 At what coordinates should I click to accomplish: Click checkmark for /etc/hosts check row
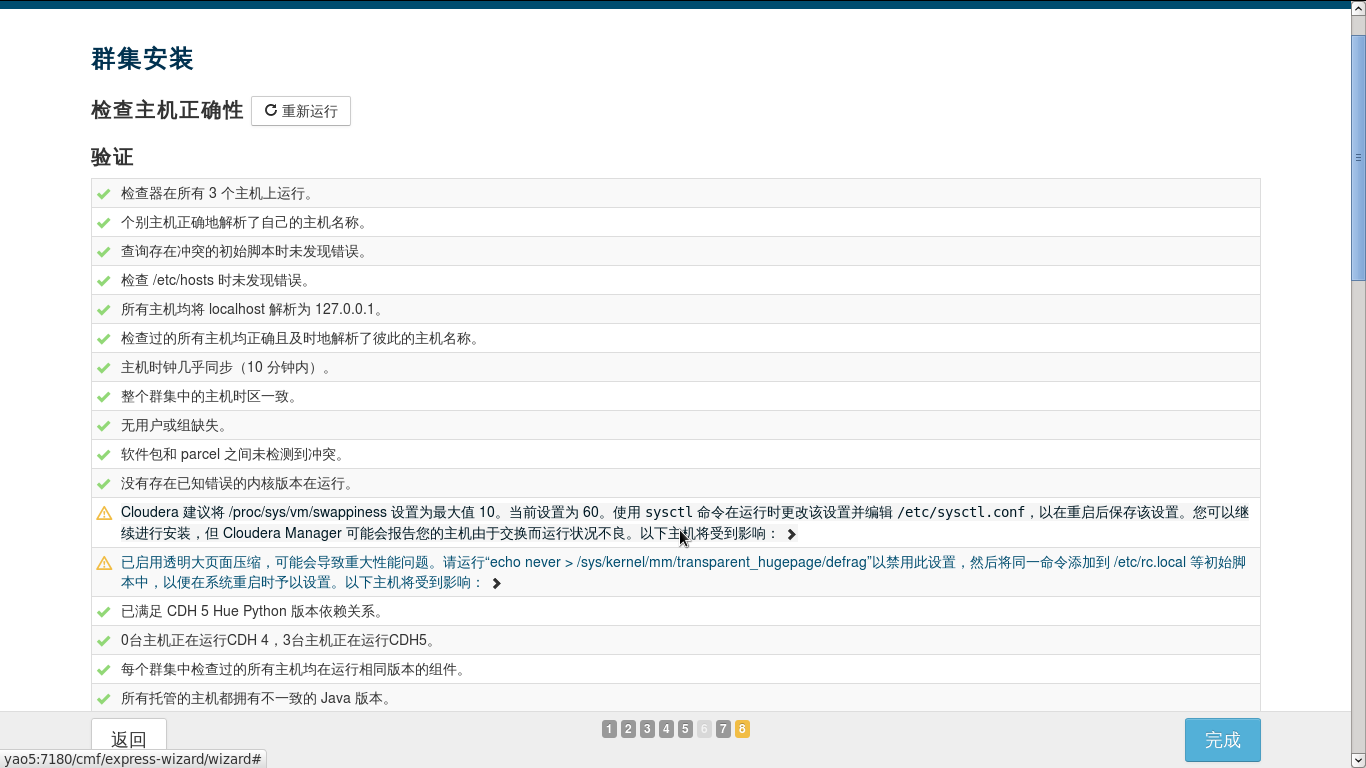[104, 281]
